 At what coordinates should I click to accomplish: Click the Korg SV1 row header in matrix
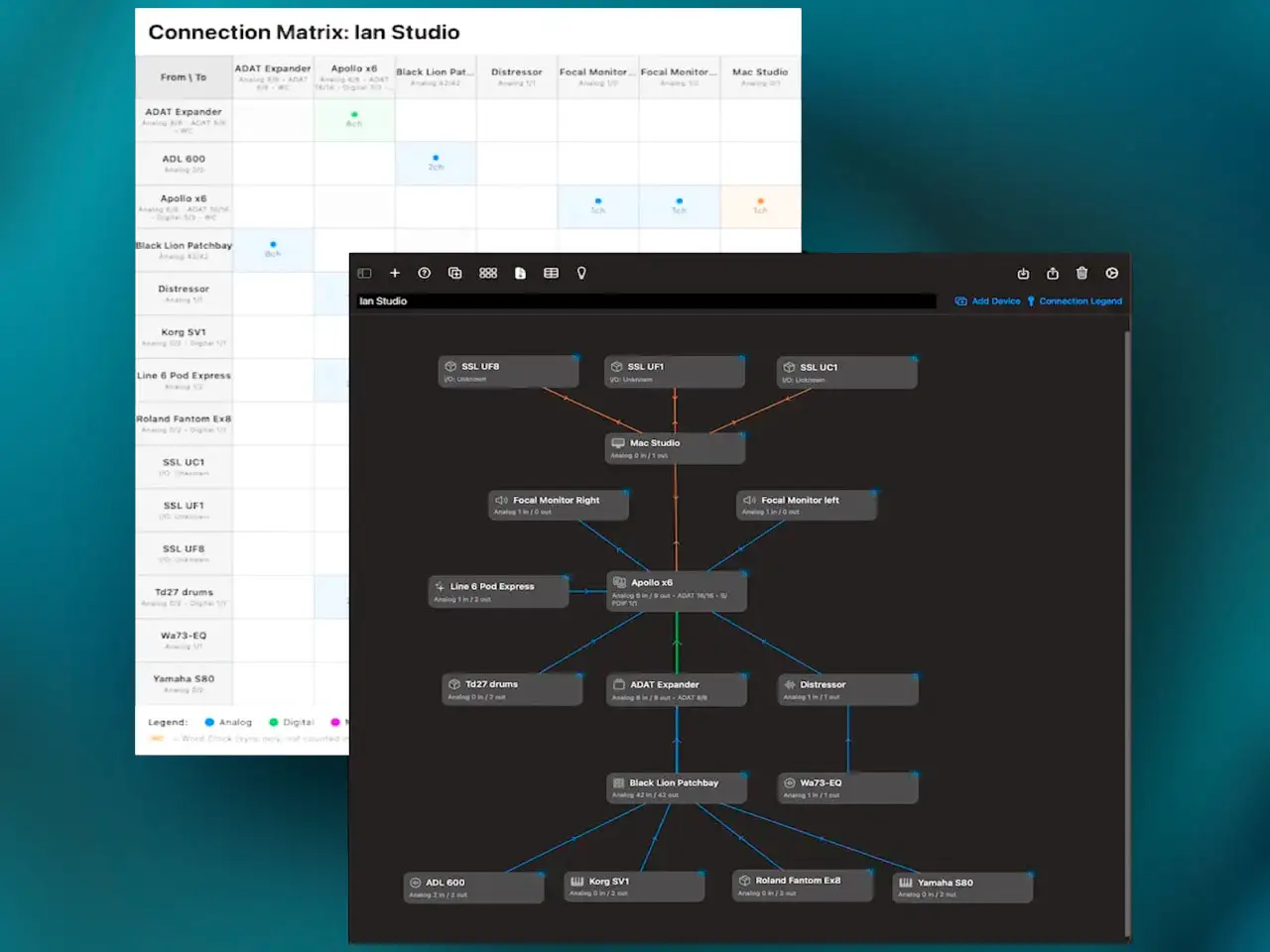point(184,336)
